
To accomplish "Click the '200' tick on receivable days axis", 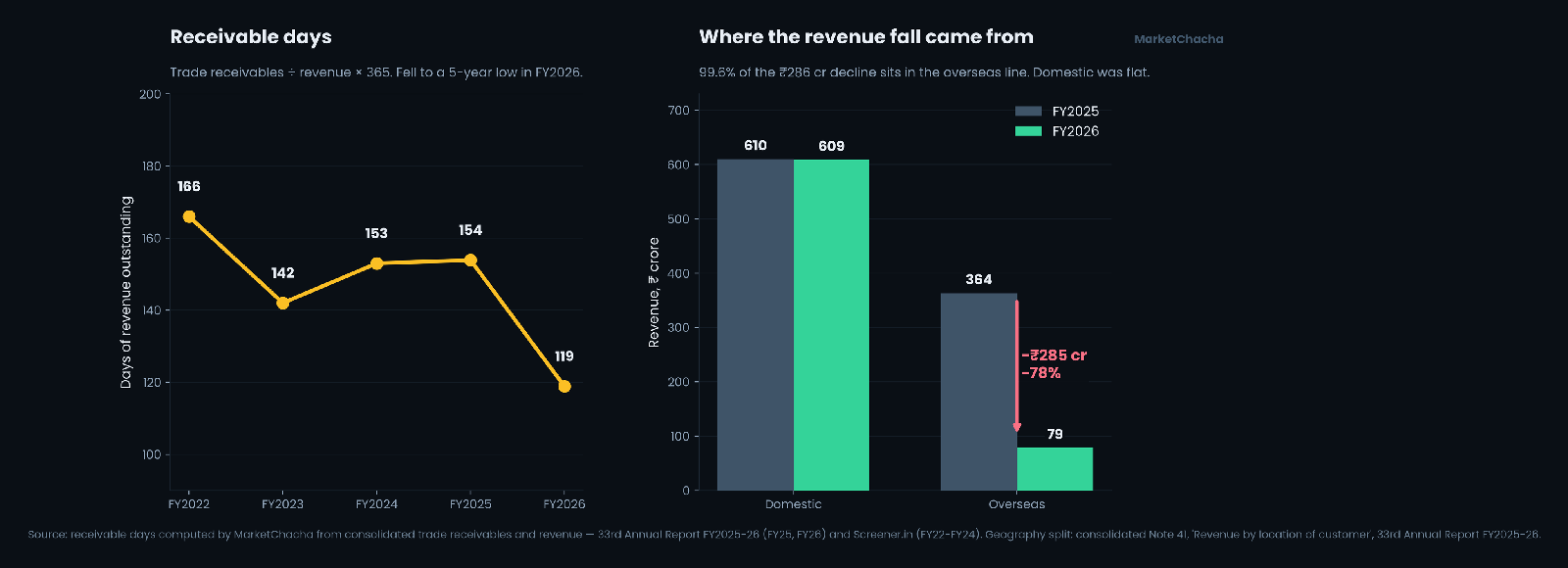I will pyautogui.click(x=150, y=95).
